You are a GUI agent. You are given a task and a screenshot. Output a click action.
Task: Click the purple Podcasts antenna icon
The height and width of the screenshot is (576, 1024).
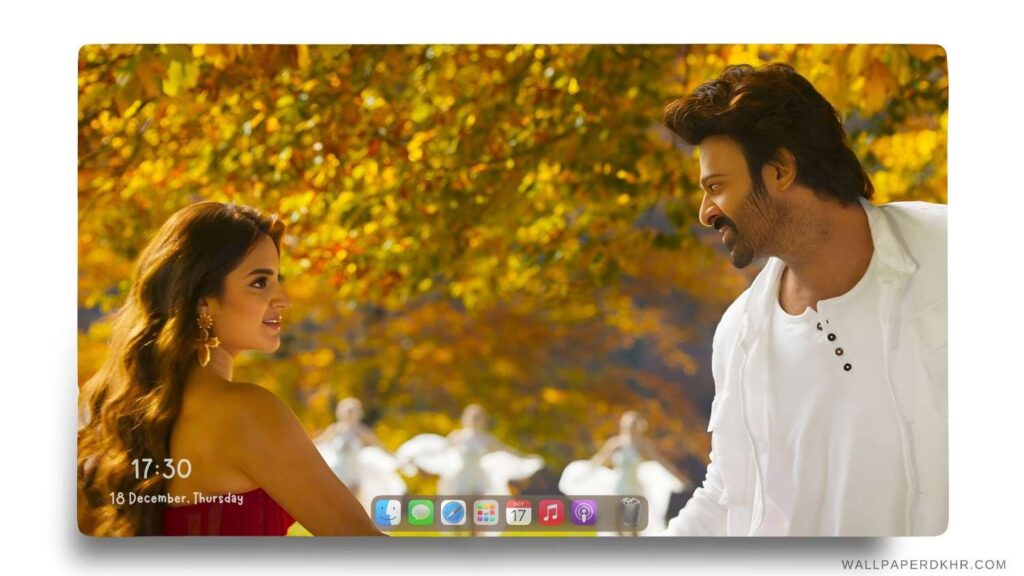click(x=584, y=510)
